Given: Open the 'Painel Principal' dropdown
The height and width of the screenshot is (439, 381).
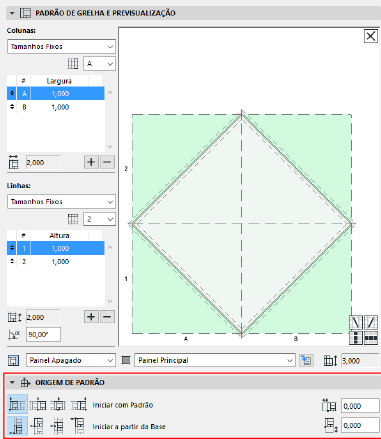Looking at the screenshot, I should tap(215, 360).
